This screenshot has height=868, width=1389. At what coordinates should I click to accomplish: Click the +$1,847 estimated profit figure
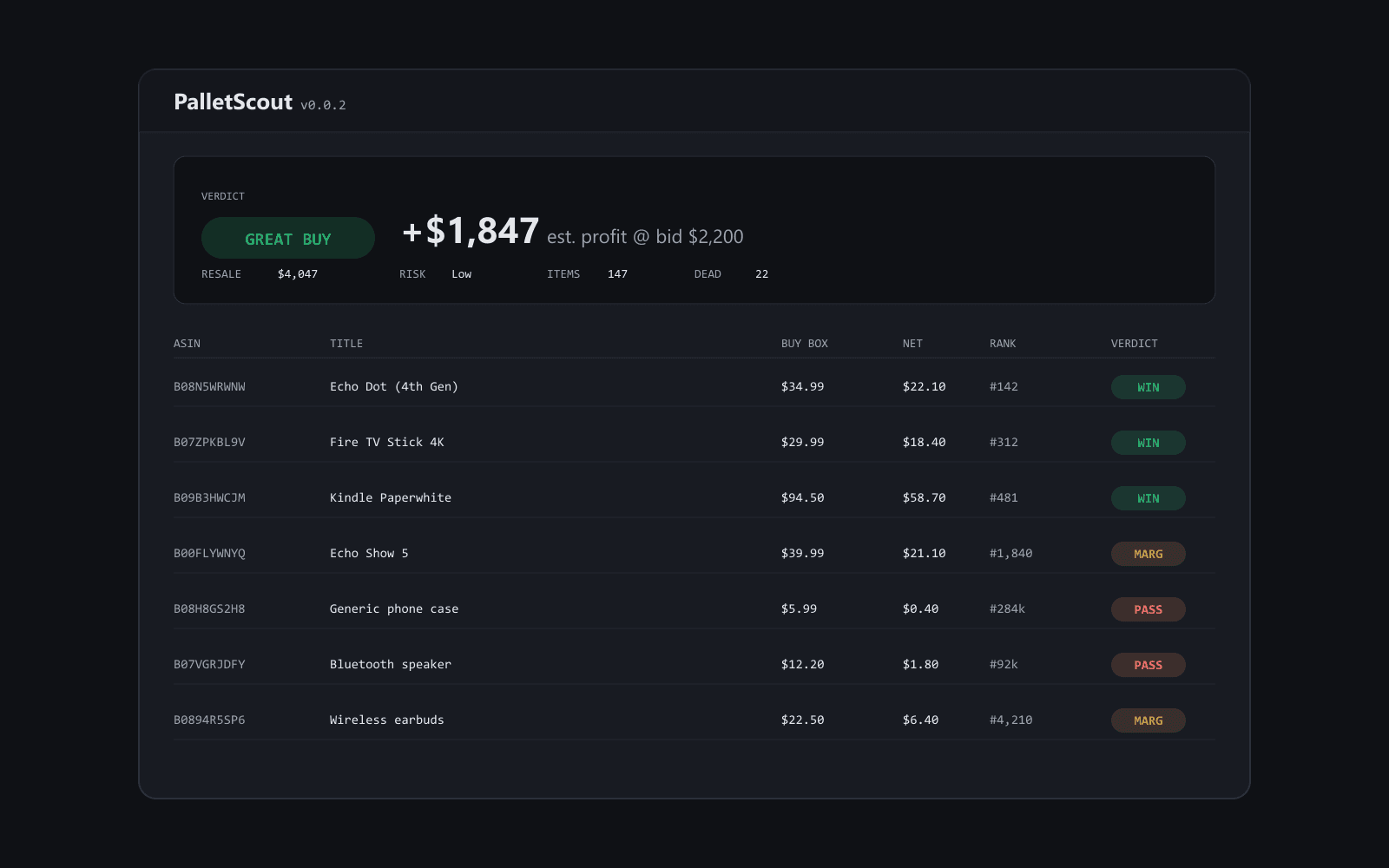tap(471, 231)
